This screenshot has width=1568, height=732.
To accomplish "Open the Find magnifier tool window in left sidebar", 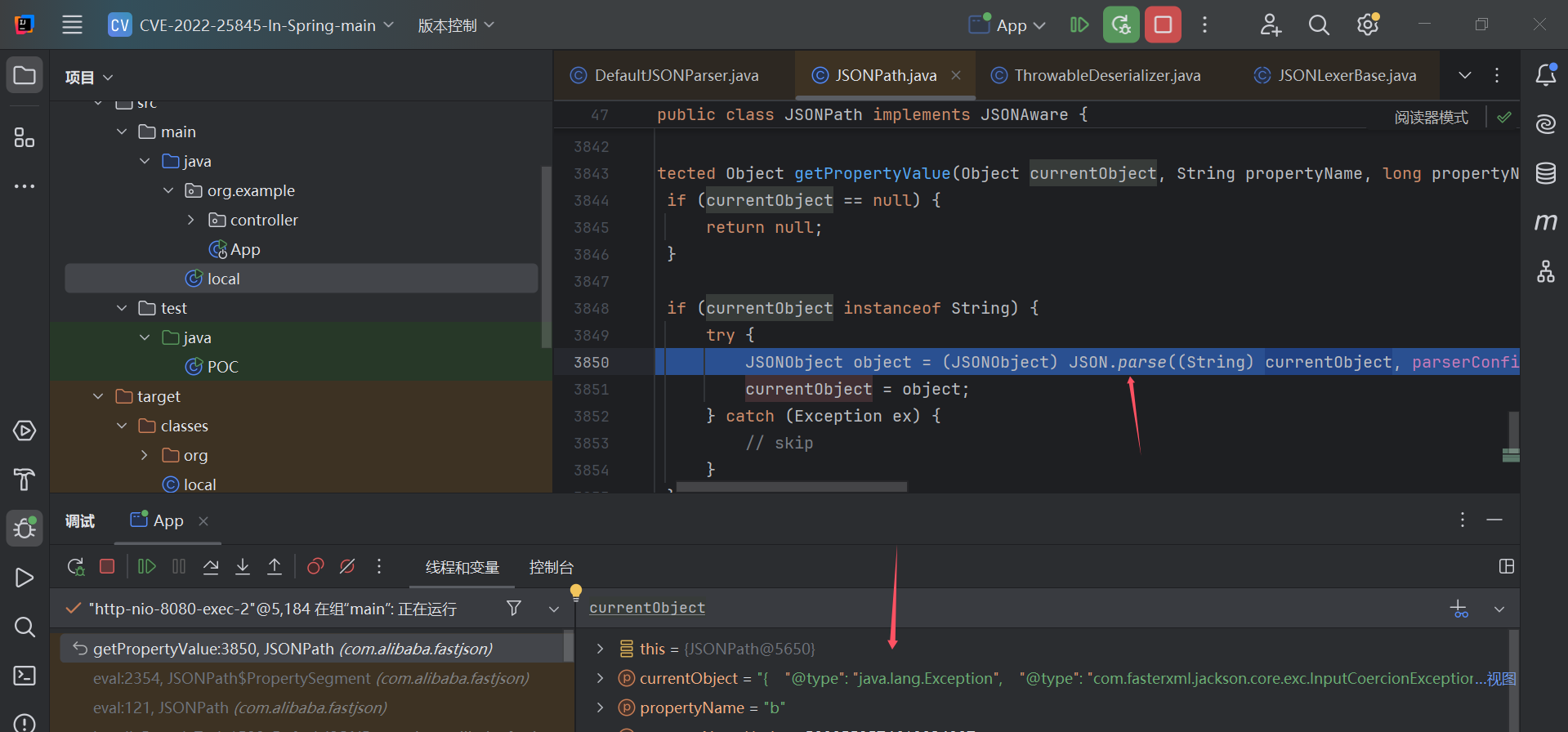I will pyautogui.click(x=25, y=627).
